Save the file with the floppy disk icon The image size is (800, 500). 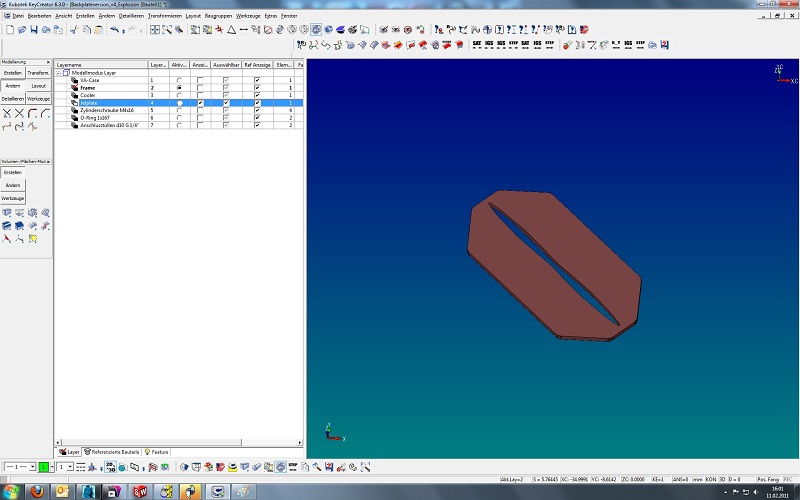click(34, 30)
